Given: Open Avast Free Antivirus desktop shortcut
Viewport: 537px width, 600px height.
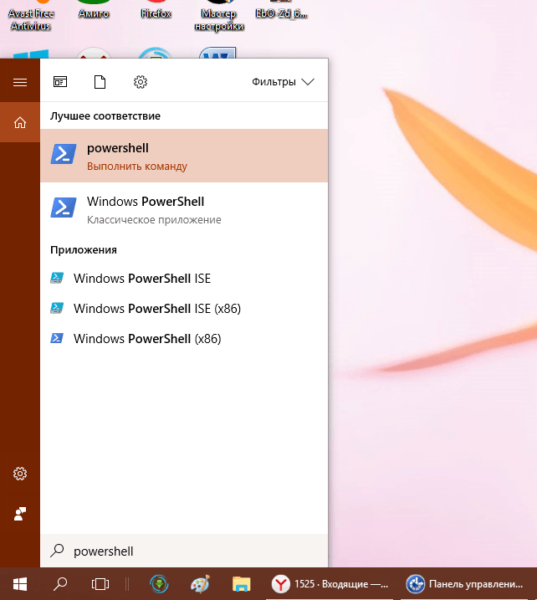Looking at the screenshot, I should [x=31, y=15].
